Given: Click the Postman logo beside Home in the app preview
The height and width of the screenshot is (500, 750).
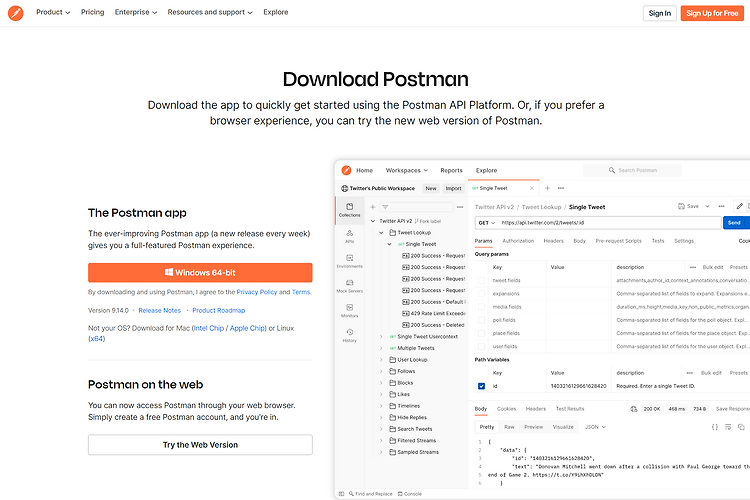Looking at the screenshot, I should [x=346, y=170].
